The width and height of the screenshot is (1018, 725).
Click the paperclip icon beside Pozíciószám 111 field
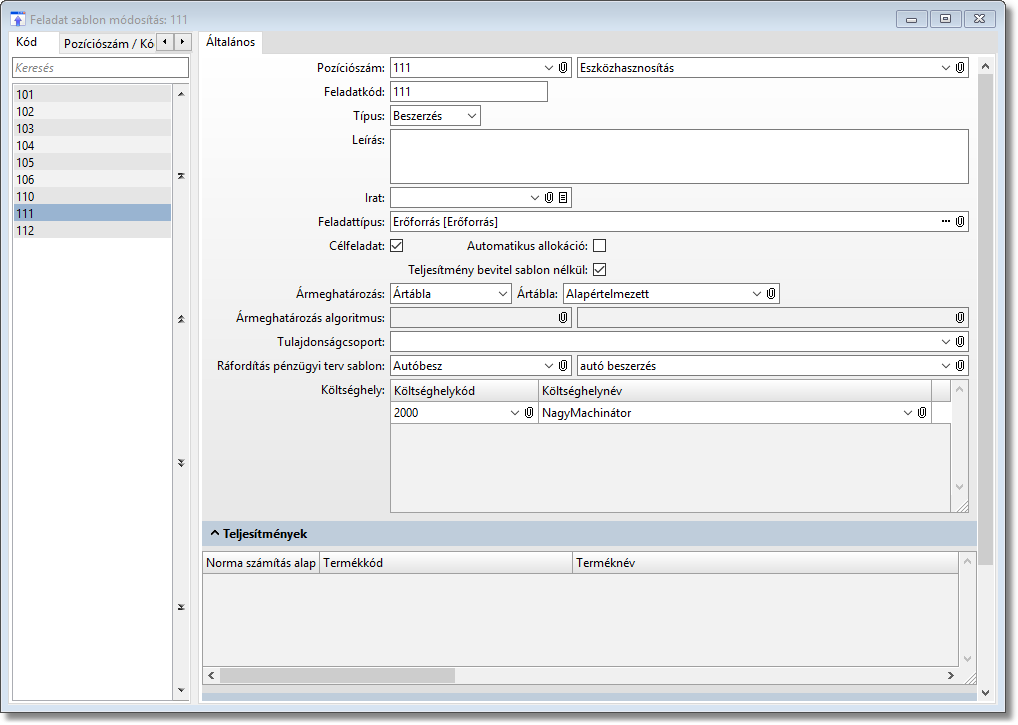(x=563, y=68)
